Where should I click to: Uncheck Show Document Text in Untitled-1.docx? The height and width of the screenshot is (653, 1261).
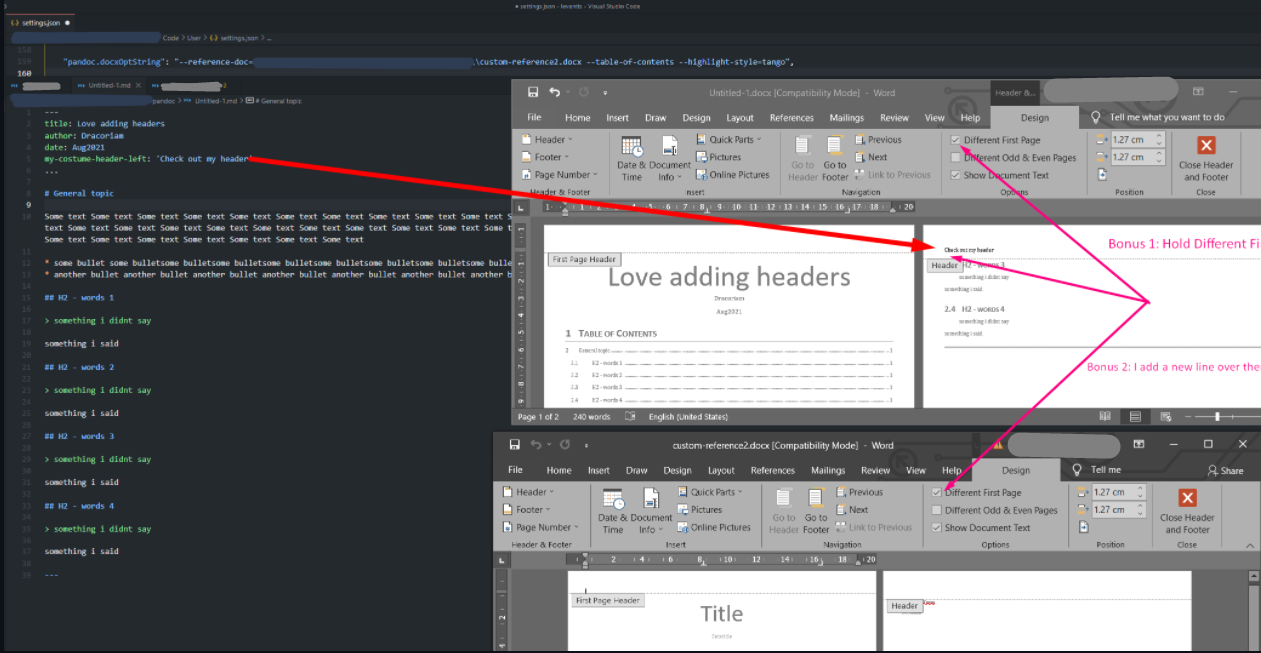click(x=956, y=175)
